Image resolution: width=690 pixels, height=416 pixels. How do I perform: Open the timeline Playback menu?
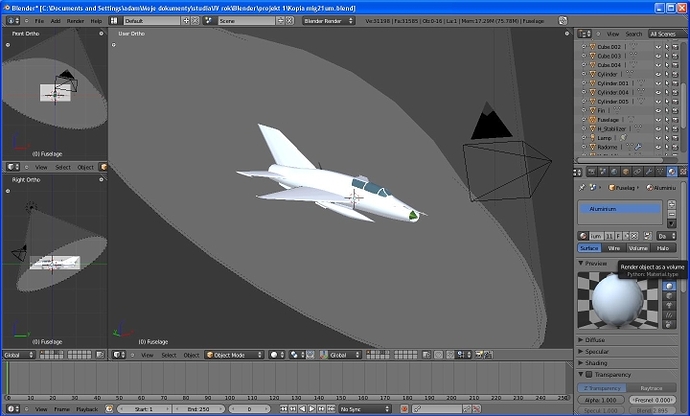[87, 409]
